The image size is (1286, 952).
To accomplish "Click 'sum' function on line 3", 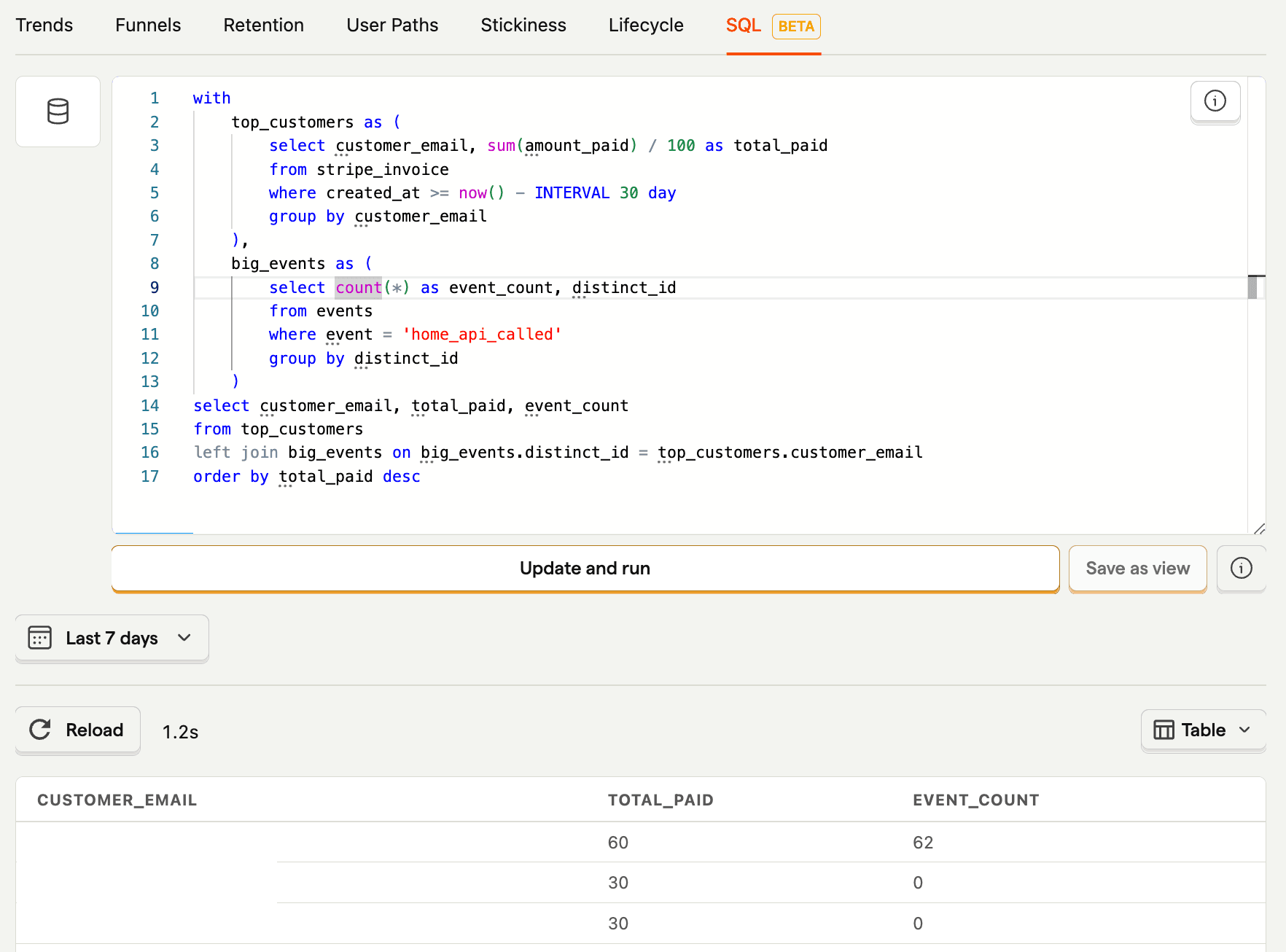I will pyautogui.click(x=501, y=145).
